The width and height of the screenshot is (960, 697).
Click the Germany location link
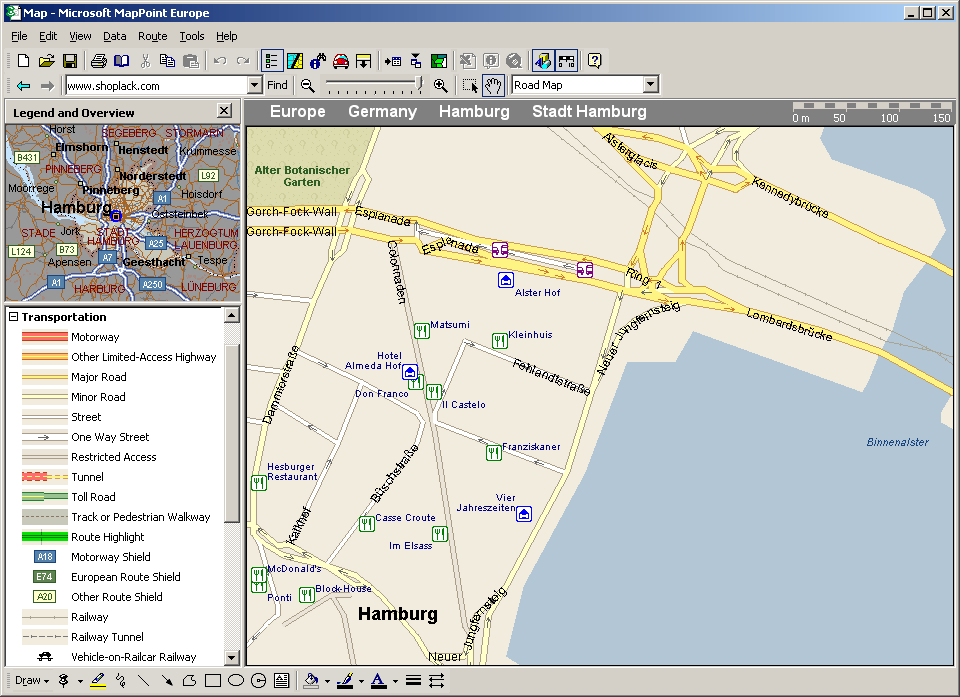click(382, 111)
